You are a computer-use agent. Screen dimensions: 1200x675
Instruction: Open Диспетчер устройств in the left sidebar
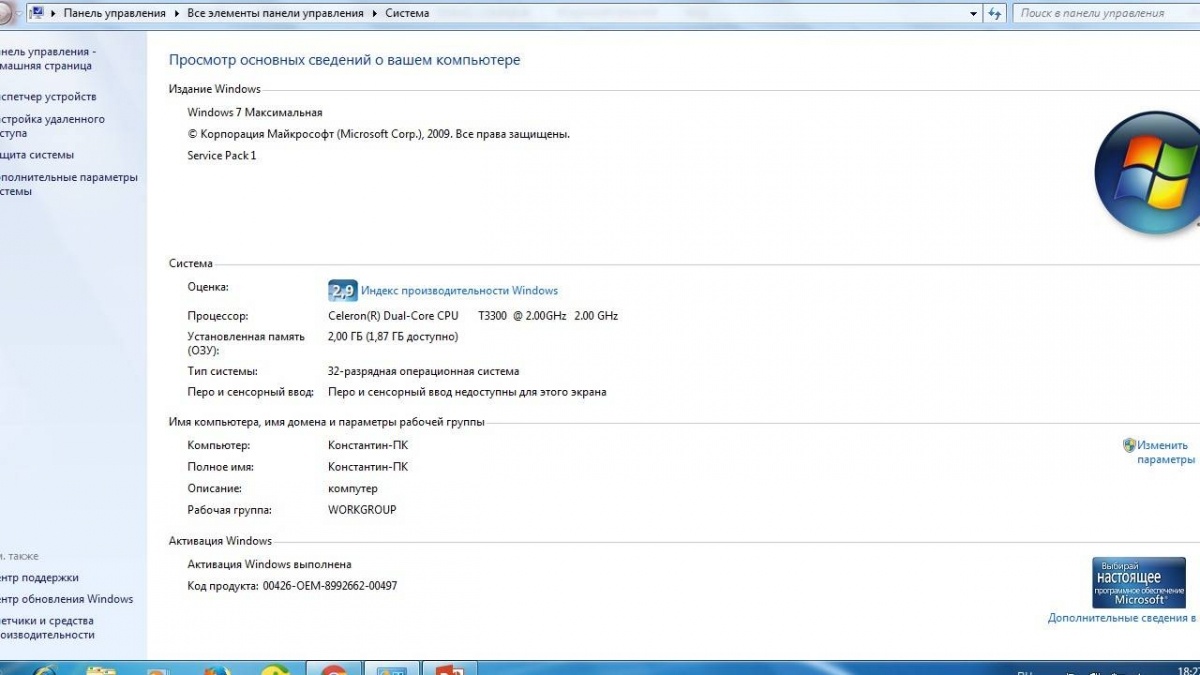point(48,97)
